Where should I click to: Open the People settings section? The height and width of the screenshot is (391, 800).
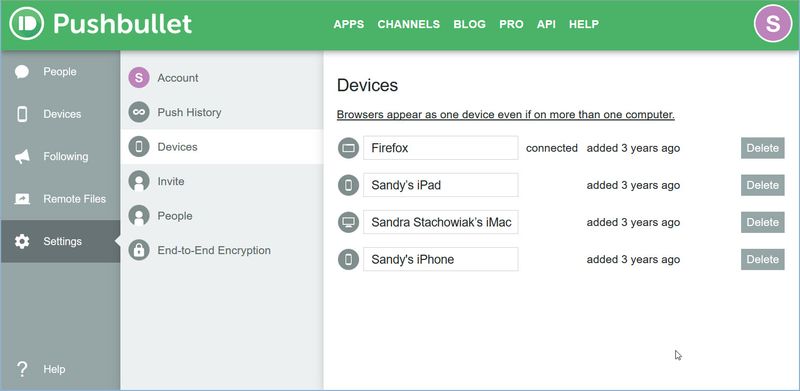[222, 216]
